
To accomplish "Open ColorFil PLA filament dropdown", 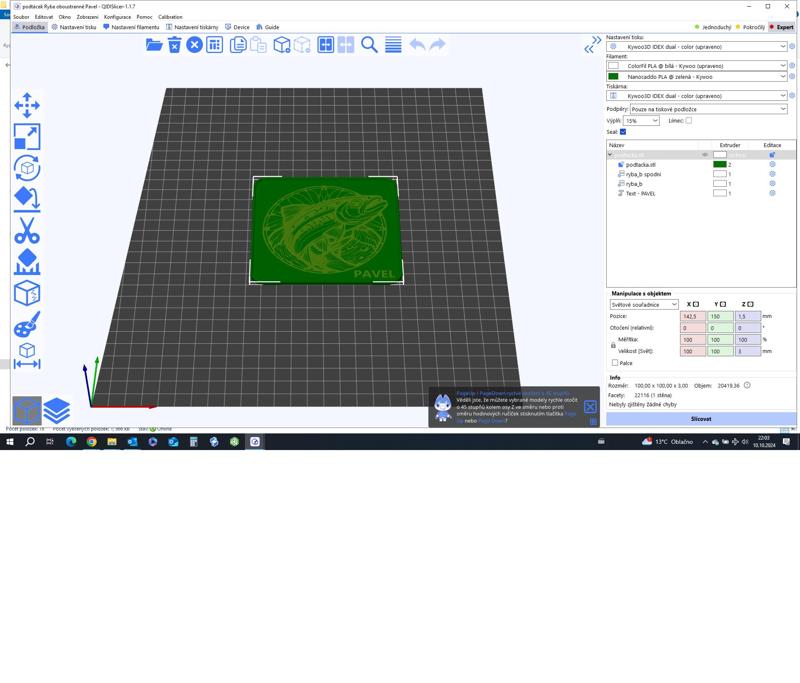I will pos(696,66).
